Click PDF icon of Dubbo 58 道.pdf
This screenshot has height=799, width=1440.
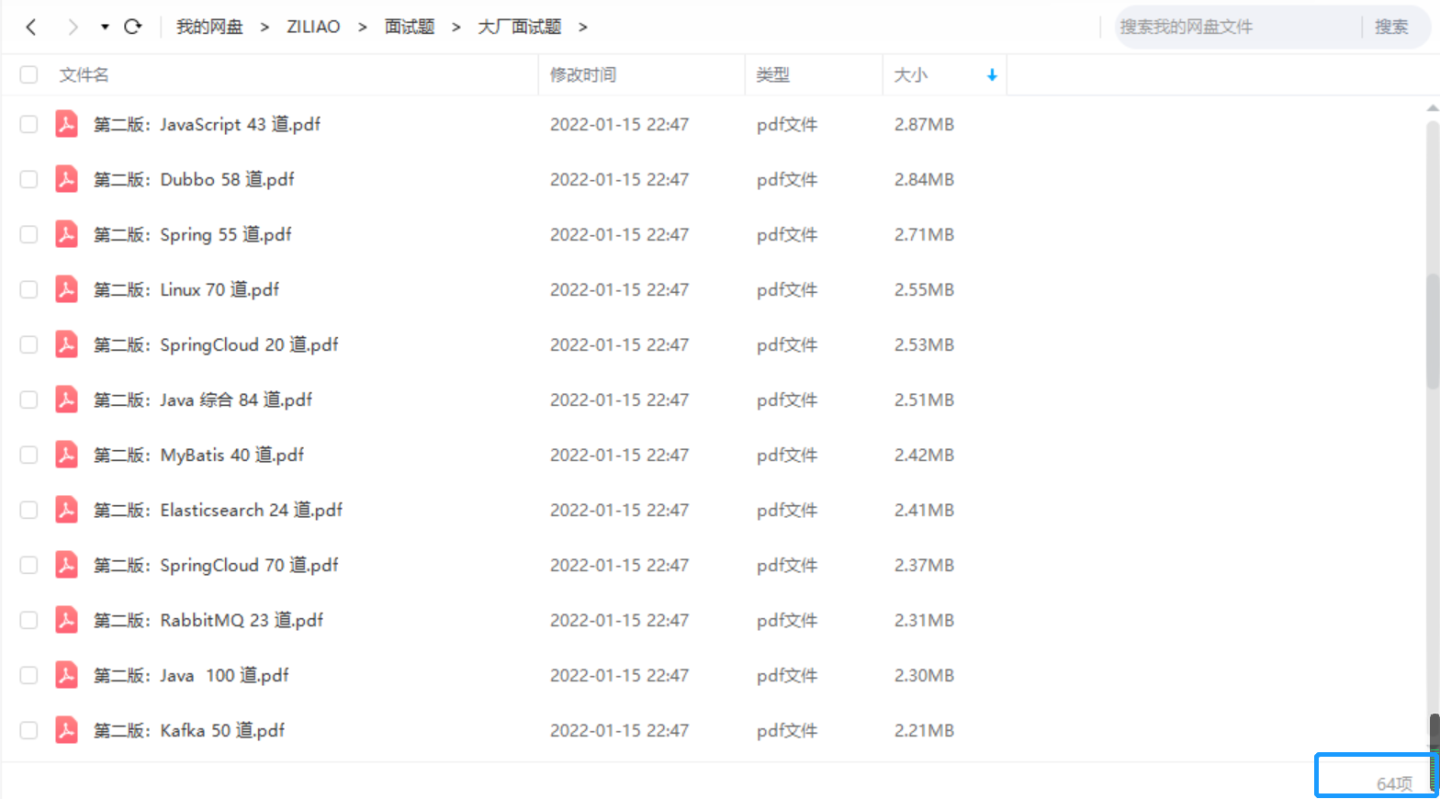(x=67, y=179)
